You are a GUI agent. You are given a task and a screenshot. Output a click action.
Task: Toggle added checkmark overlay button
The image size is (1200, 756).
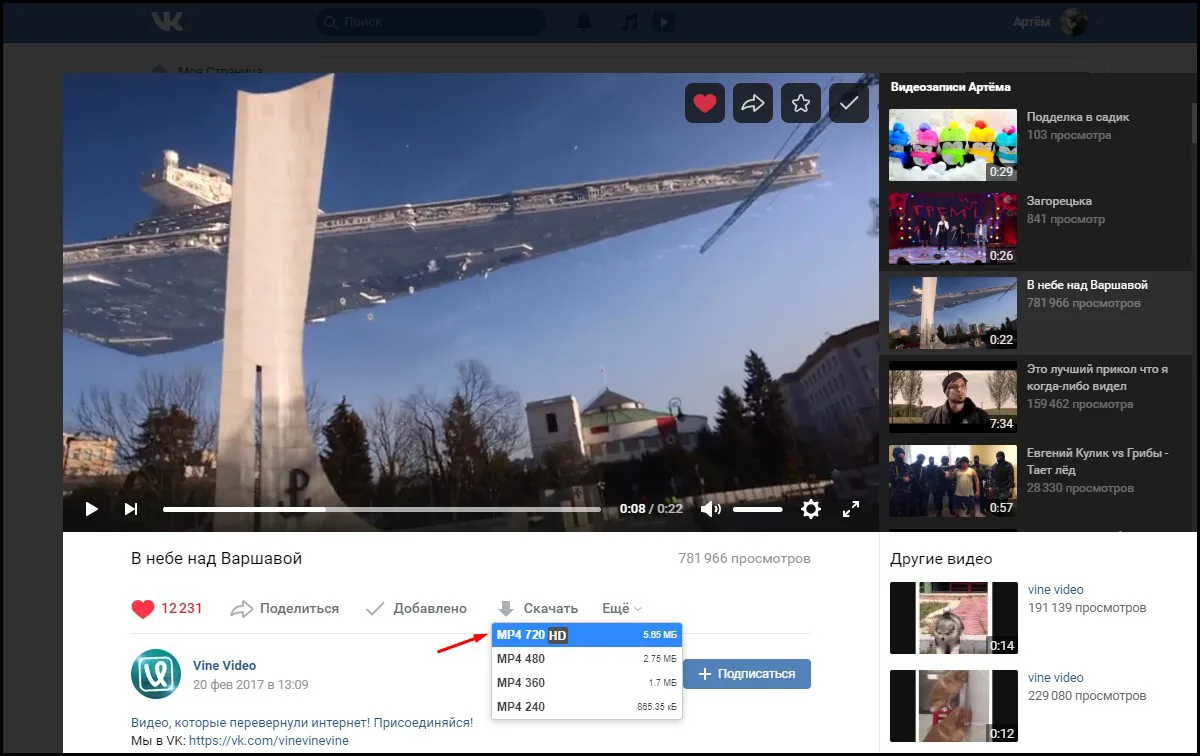click(849, 103)
